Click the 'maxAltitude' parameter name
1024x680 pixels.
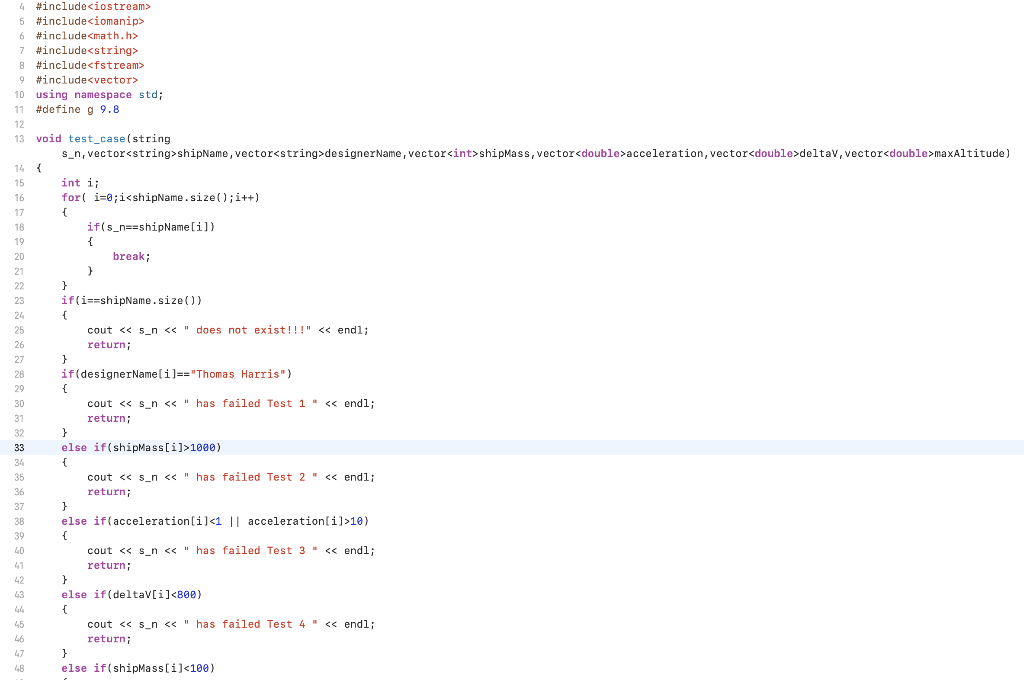[969, 154]
